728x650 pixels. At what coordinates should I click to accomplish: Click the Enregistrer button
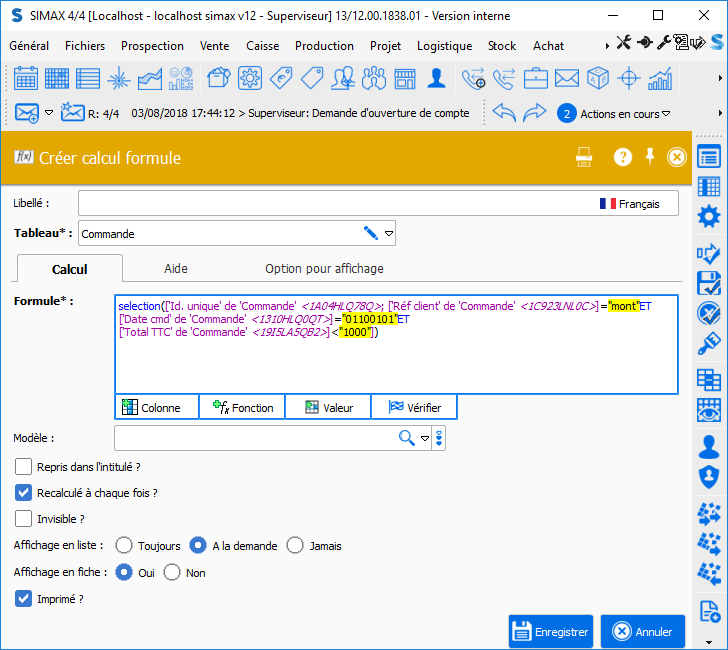pos(551,631)
